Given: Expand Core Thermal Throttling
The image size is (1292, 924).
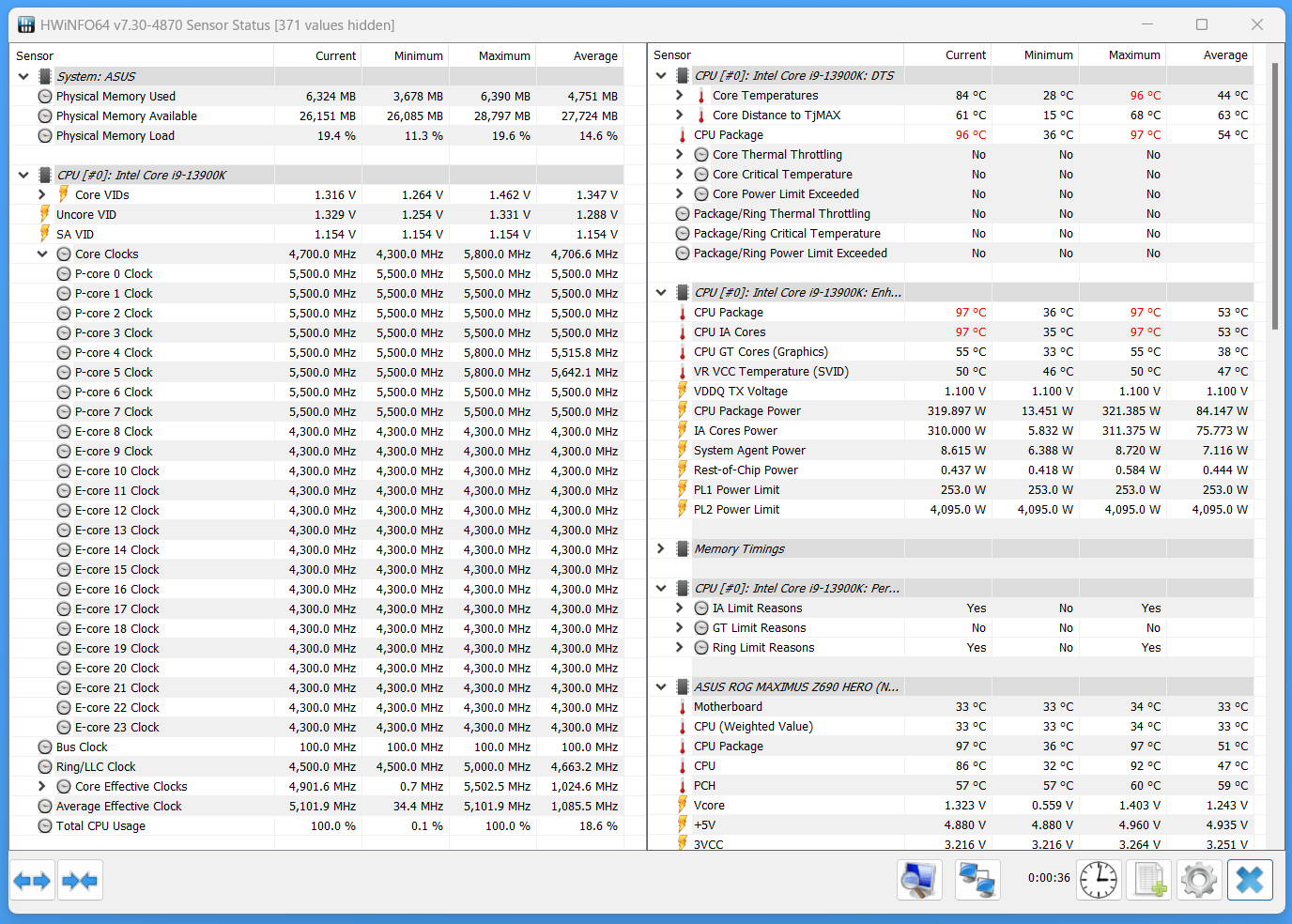Looking at the screenshot, I should pos(680,154).
